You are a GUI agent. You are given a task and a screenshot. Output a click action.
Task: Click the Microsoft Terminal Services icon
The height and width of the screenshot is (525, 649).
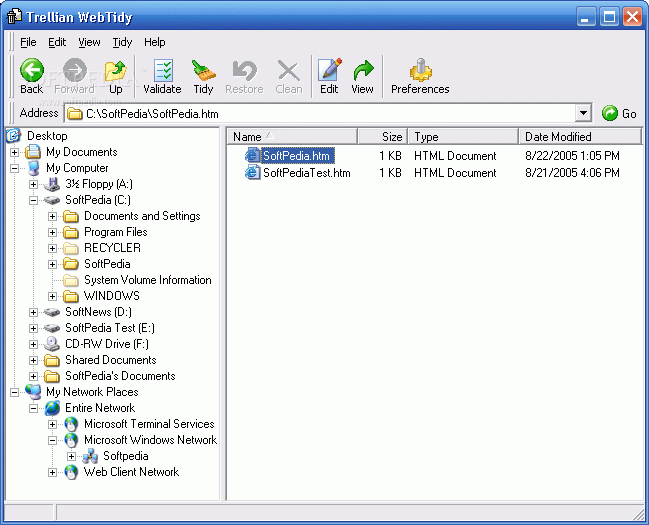pos(71,424)
